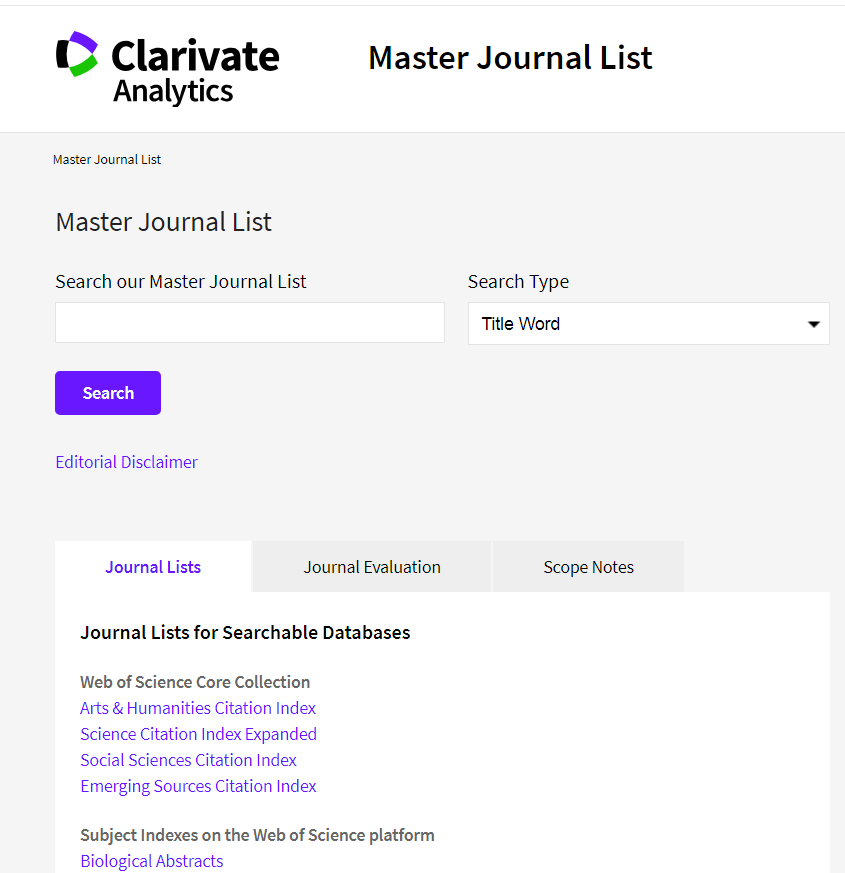
Task: Open the Search Type dropdown
Action: click(x=649, y=323)
